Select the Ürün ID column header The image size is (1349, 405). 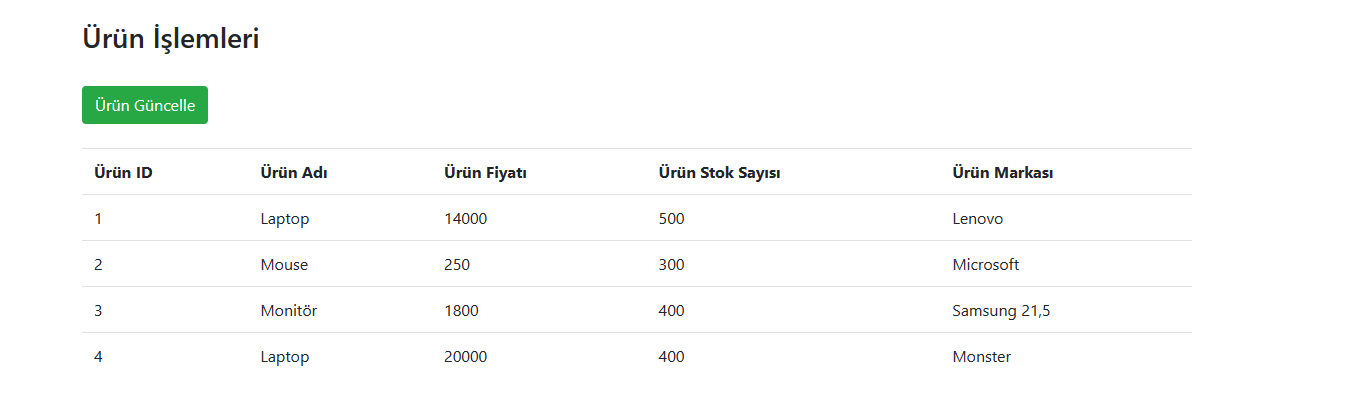click(123, 173)
